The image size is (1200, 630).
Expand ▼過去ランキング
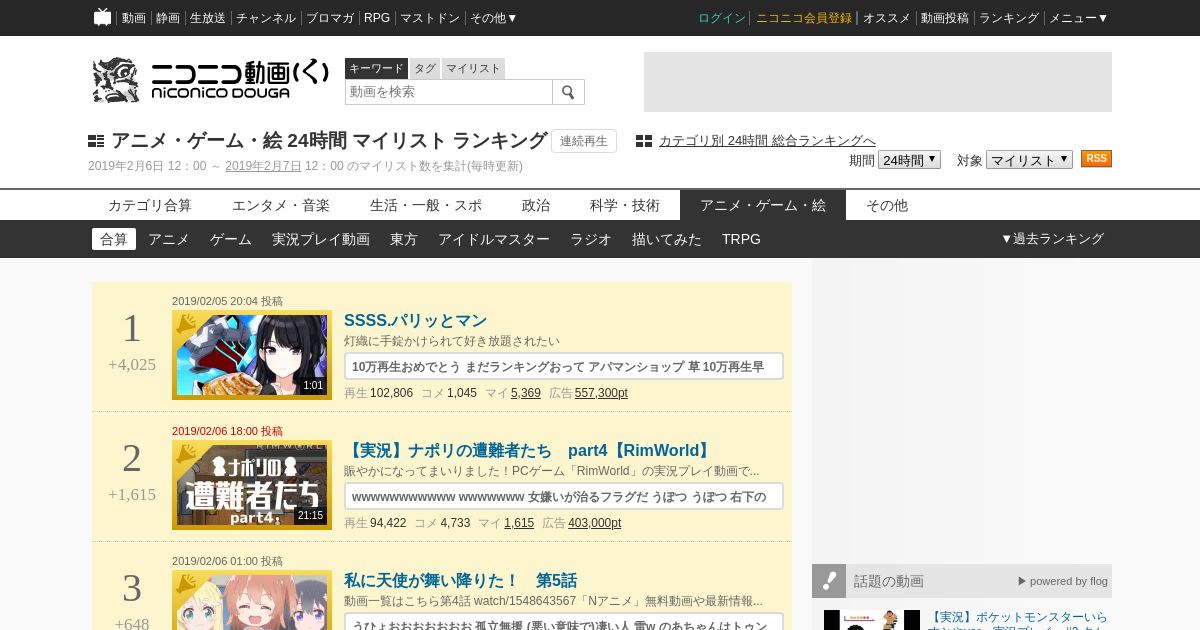point(1052,239)
